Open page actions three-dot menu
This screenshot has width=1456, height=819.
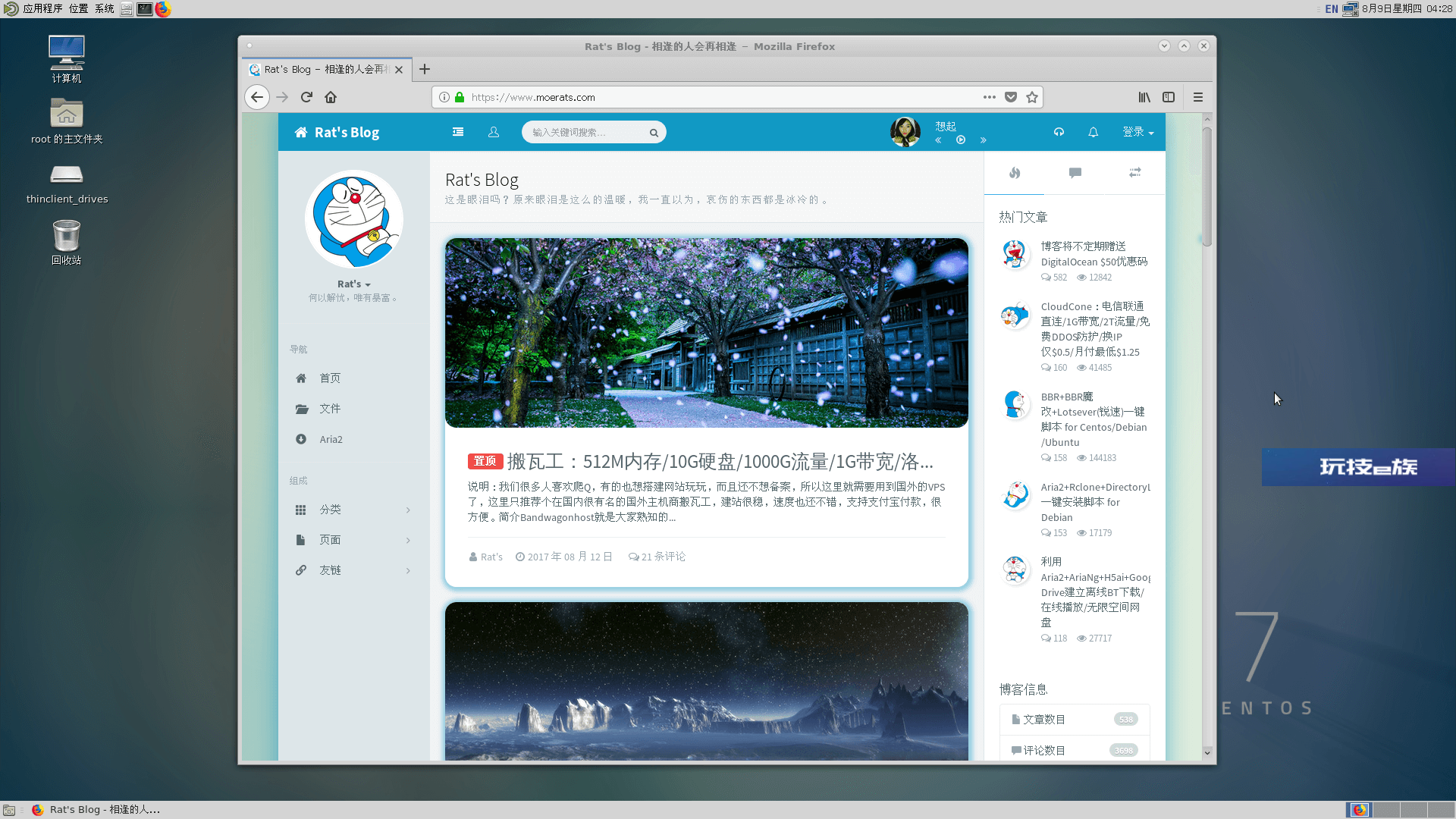click(x=989, y=97)
